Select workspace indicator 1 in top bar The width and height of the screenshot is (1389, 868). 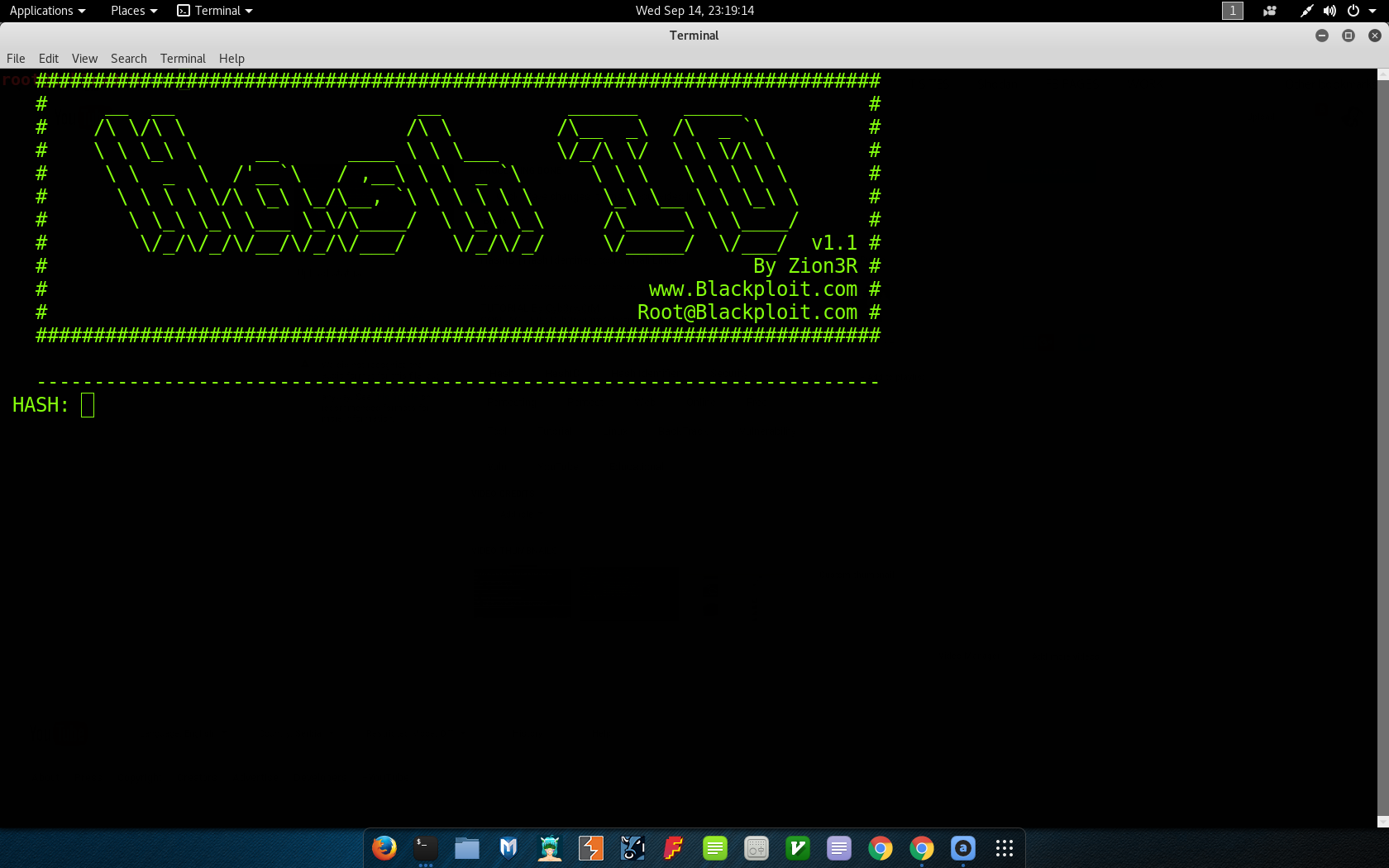coord(1233,11)
